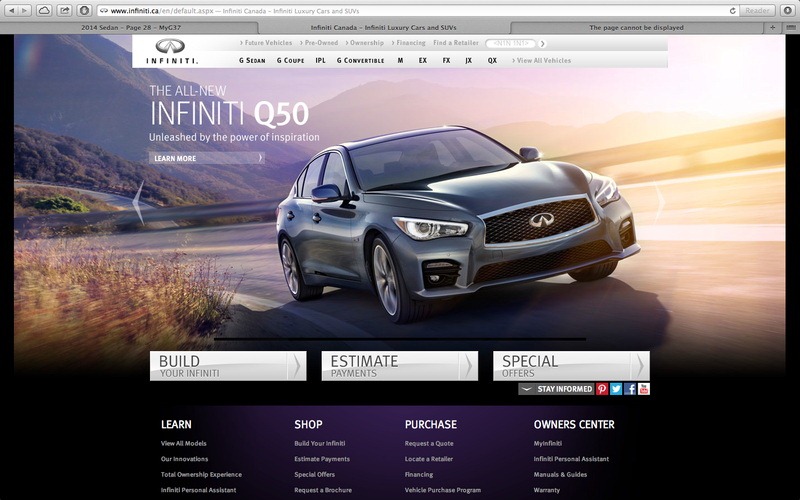
Task: Open Vehicle Purchase Program footer link
Action: pos(443,490)
